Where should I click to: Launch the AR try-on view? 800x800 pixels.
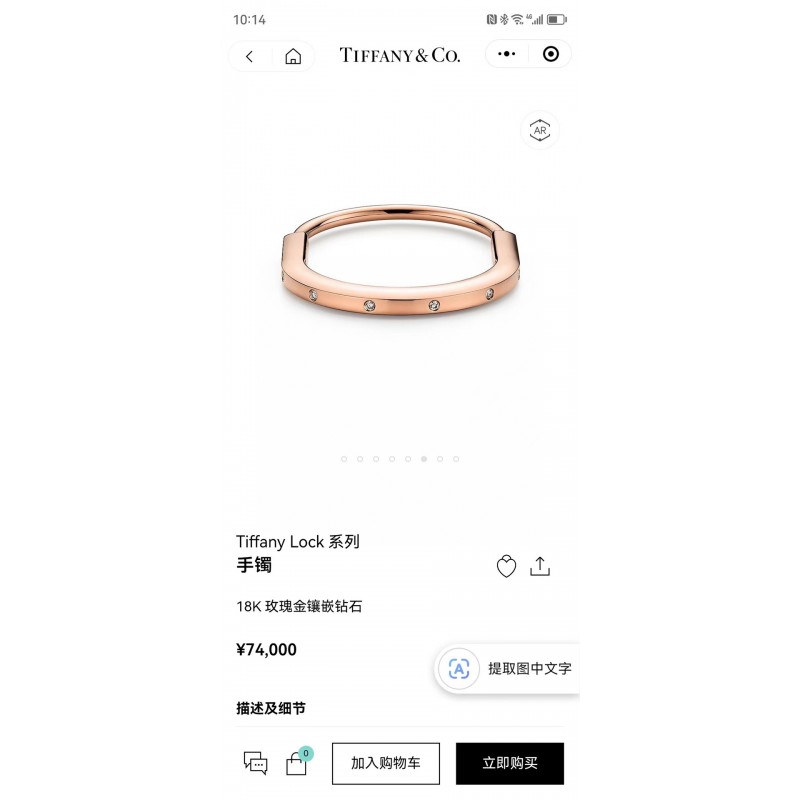coord(540,130)
